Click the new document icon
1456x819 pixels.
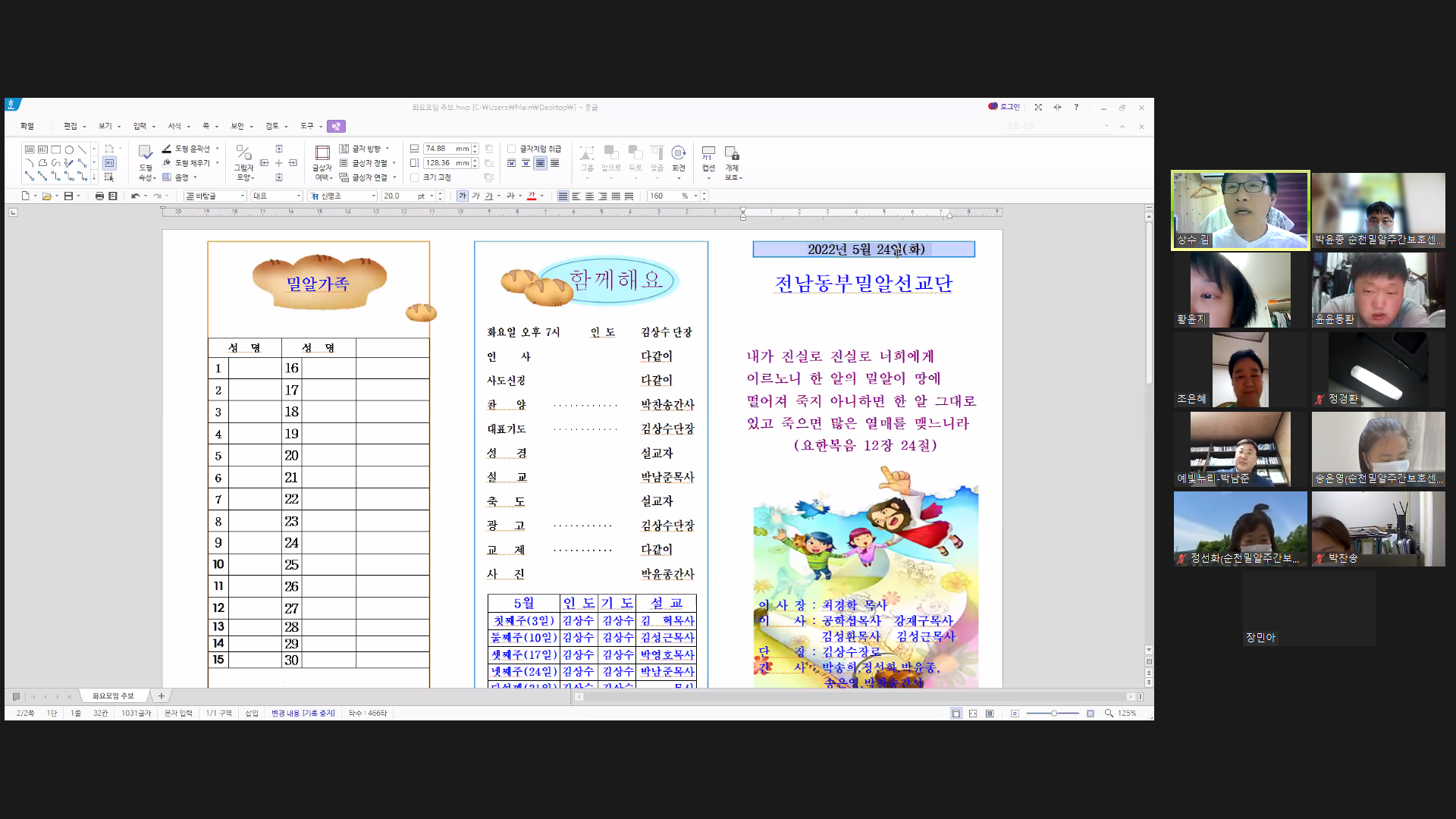pyautogui.click(x=26, y=196)
